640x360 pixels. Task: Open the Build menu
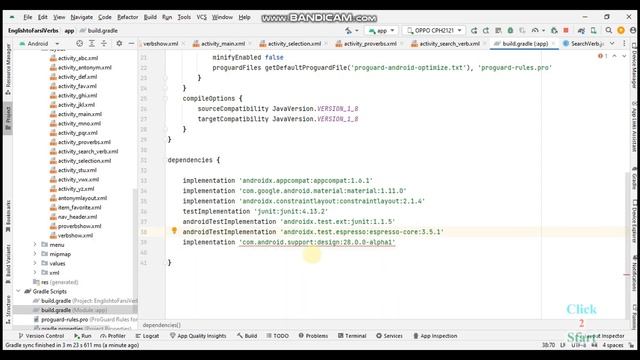[150, 17]
